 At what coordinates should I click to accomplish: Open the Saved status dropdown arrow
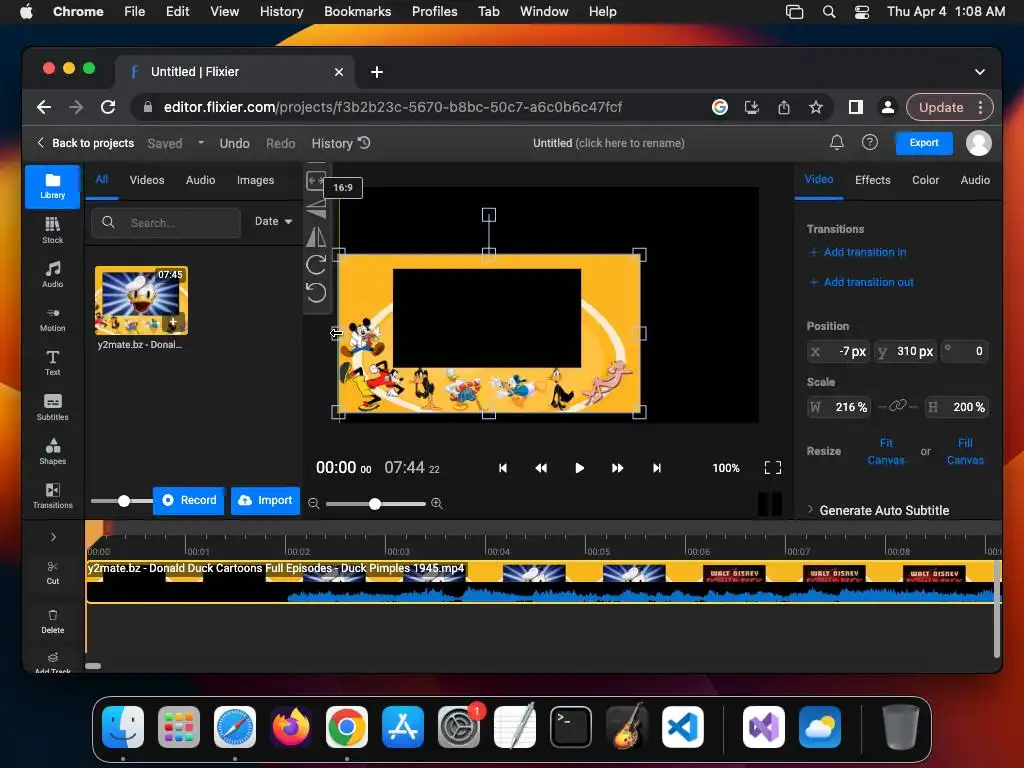coord(200,142)
